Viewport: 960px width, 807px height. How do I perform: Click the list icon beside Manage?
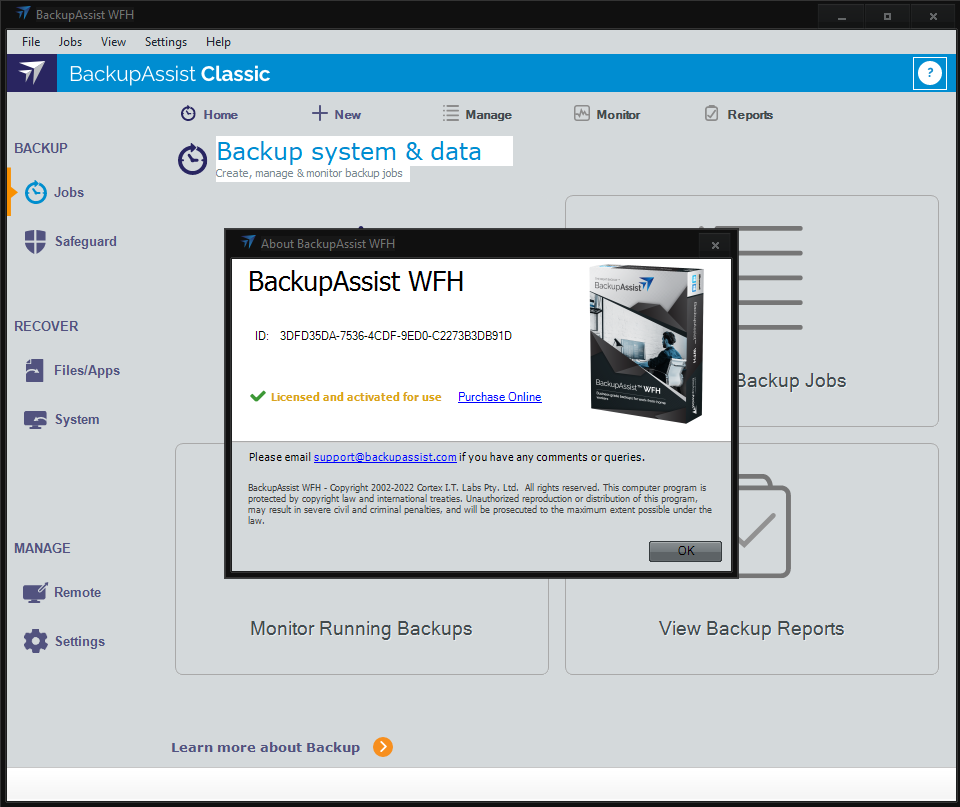[451, 113]
